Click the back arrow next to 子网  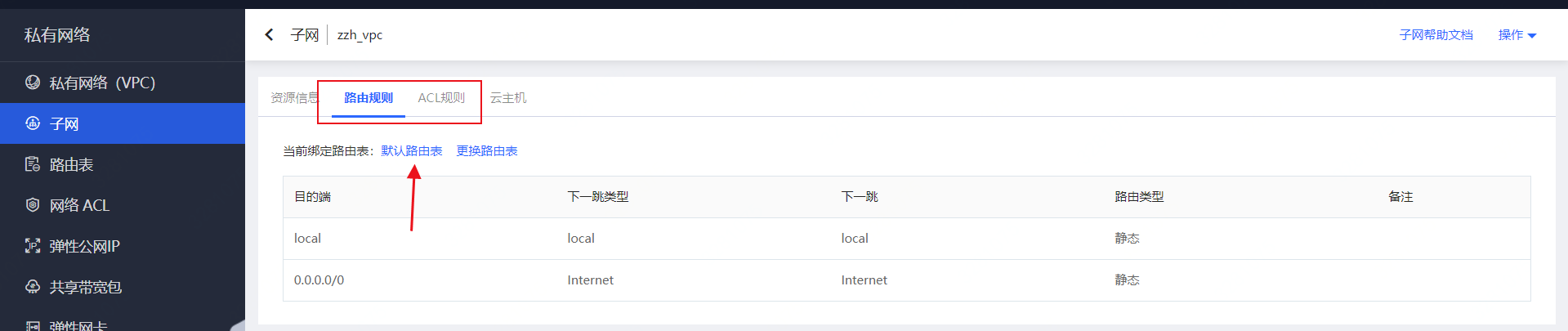coord(269,34)
